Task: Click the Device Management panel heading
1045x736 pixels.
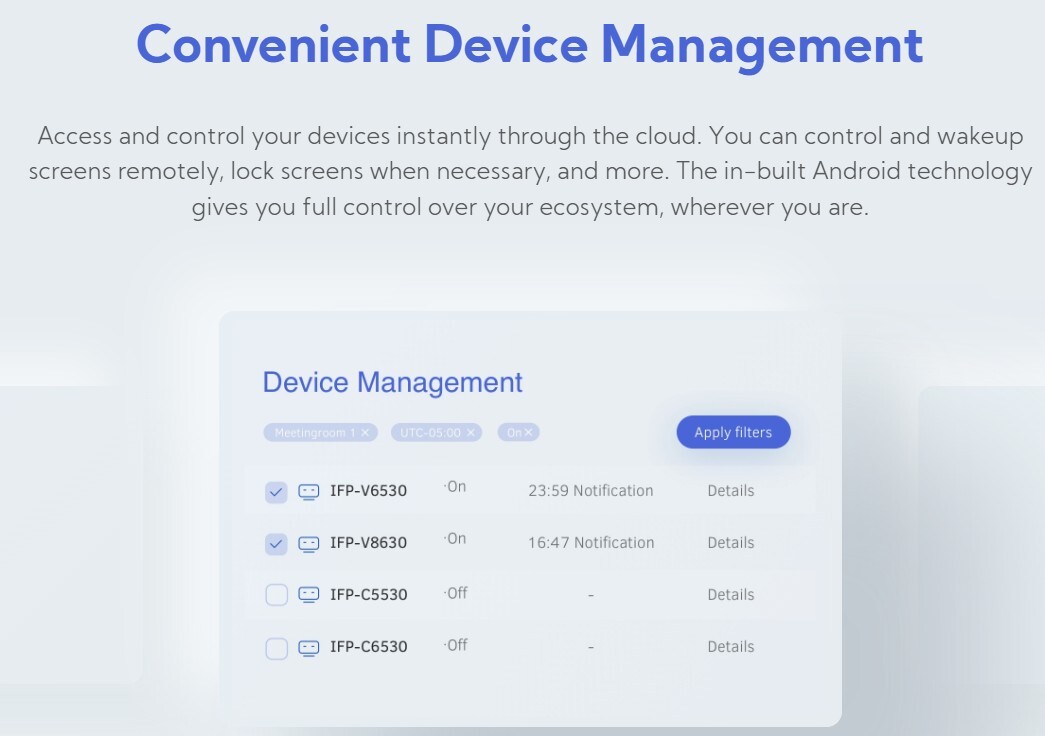Action: (x=392, y=382)
